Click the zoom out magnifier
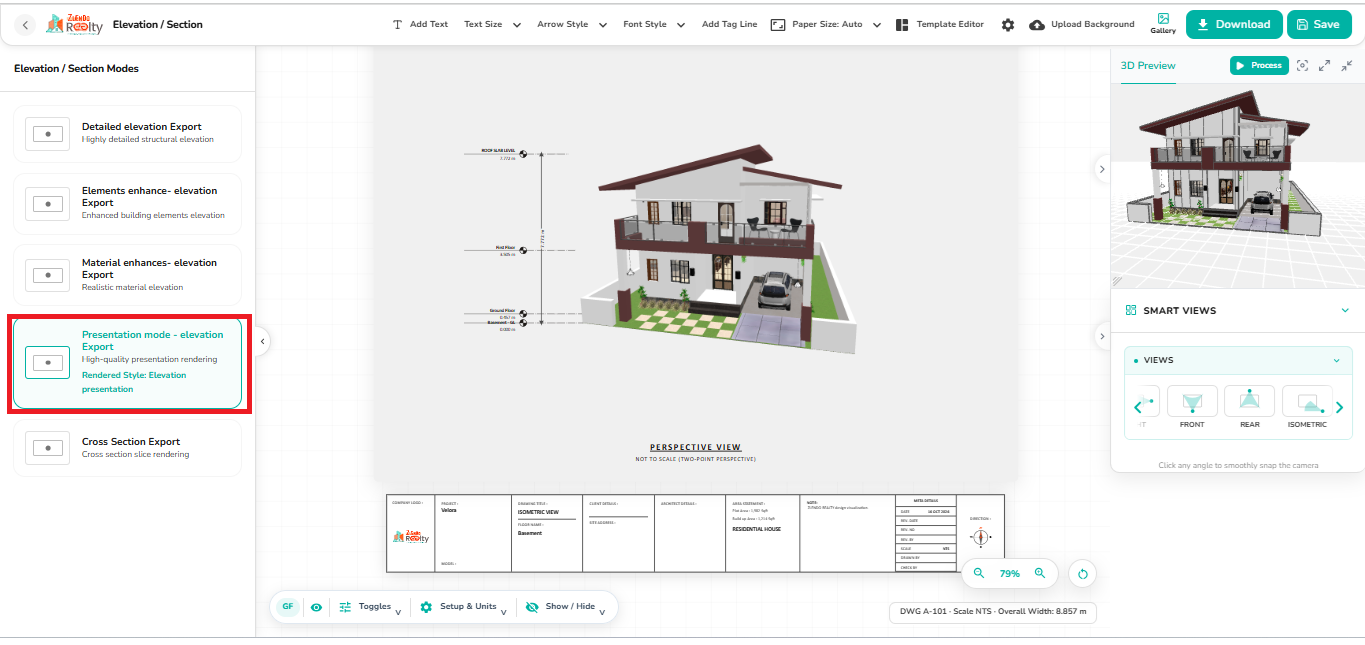The width and height of the screenshot is (1365, 645). 979,573
